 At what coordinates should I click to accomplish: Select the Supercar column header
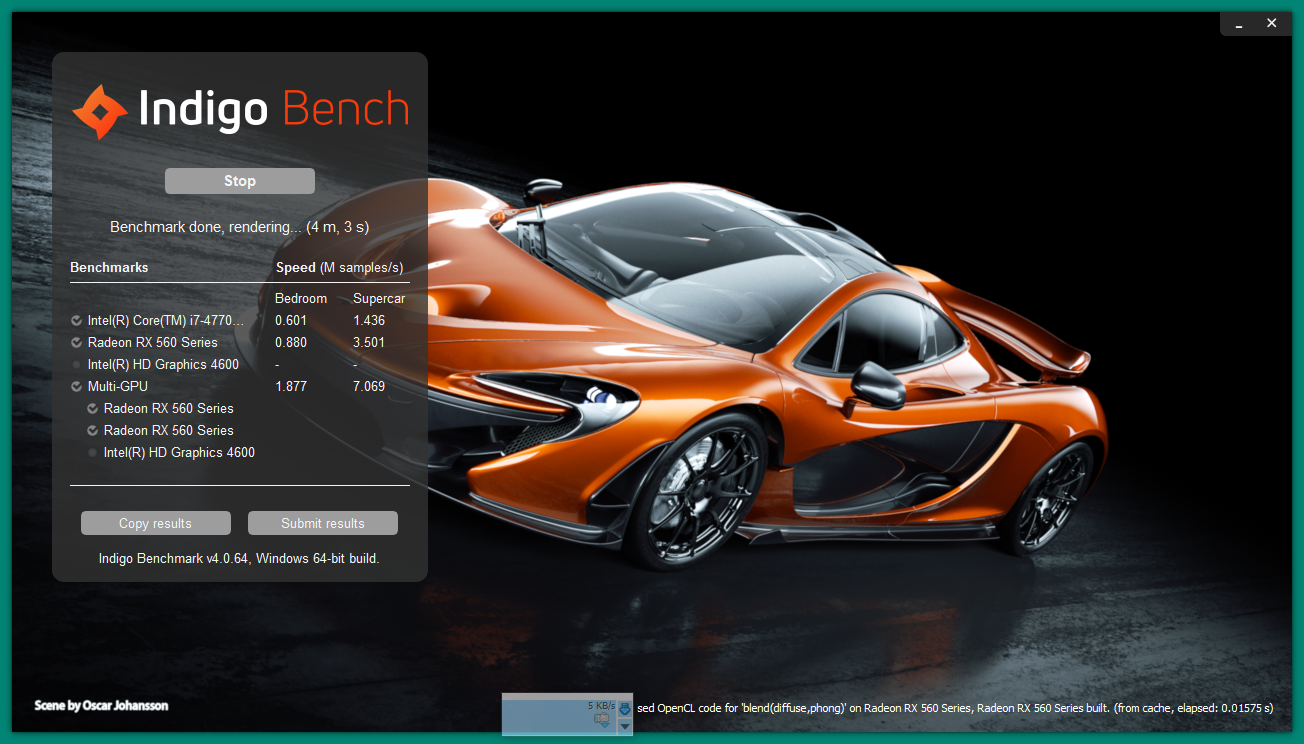[x=378, y=299]
